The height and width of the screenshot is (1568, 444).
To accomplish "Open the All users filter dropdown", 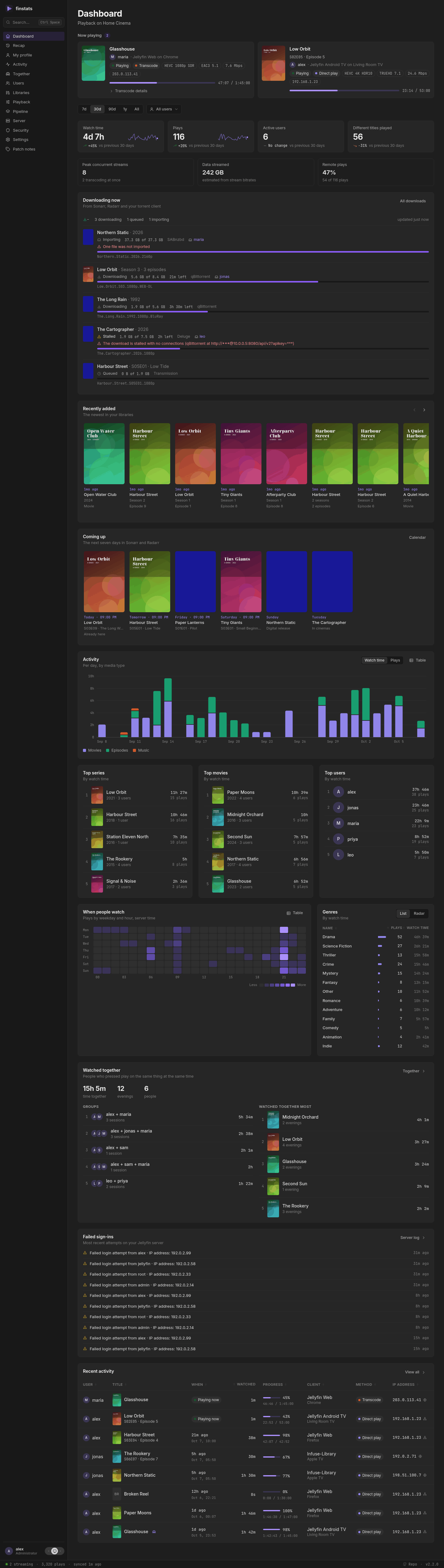I will 164,109.
